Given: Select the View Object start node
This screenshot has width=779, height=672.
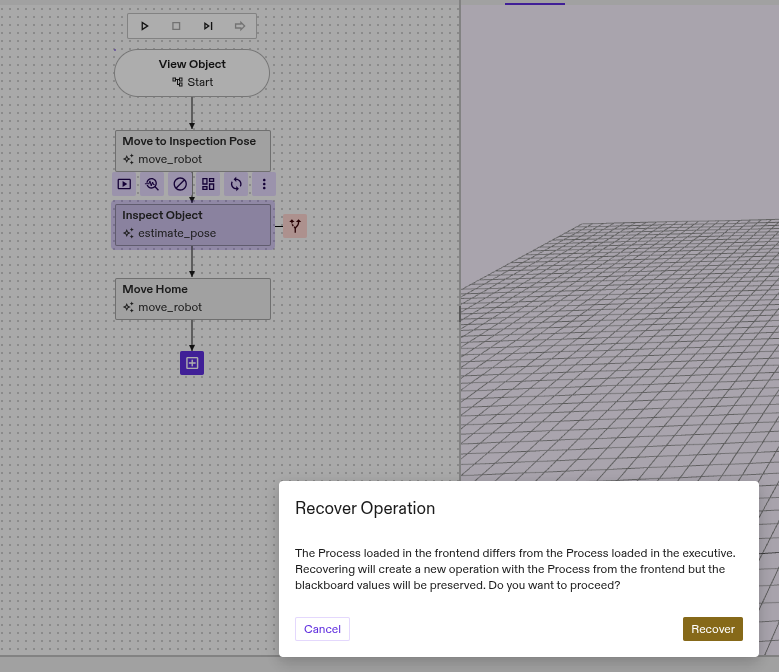Looking at the screenshot, I should (192, 73).
